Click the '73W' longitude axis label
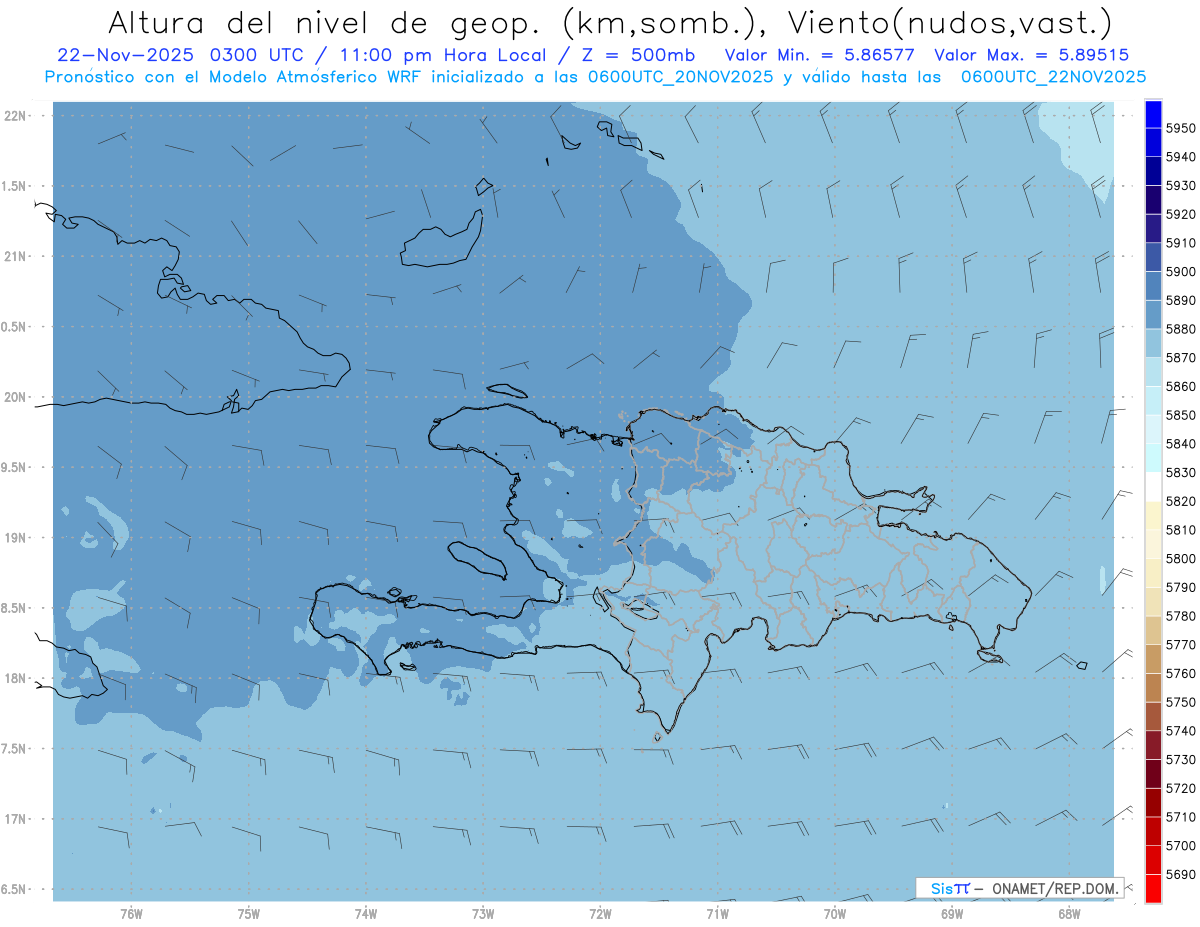 [x=483, y=913]
